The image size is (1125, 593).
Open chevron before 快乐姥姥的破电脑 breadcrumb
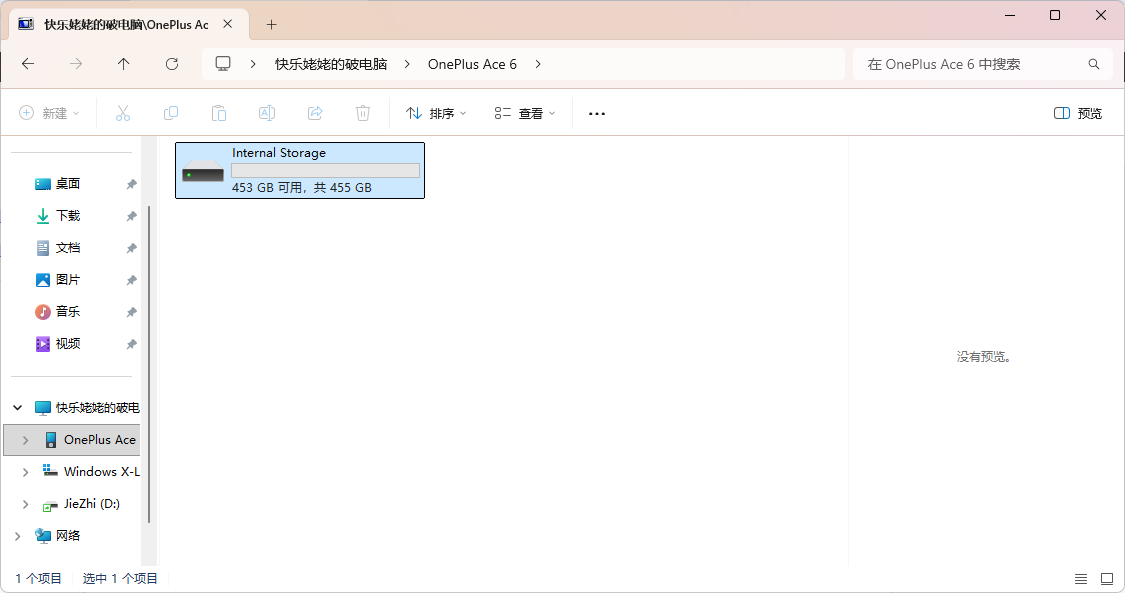253,64
